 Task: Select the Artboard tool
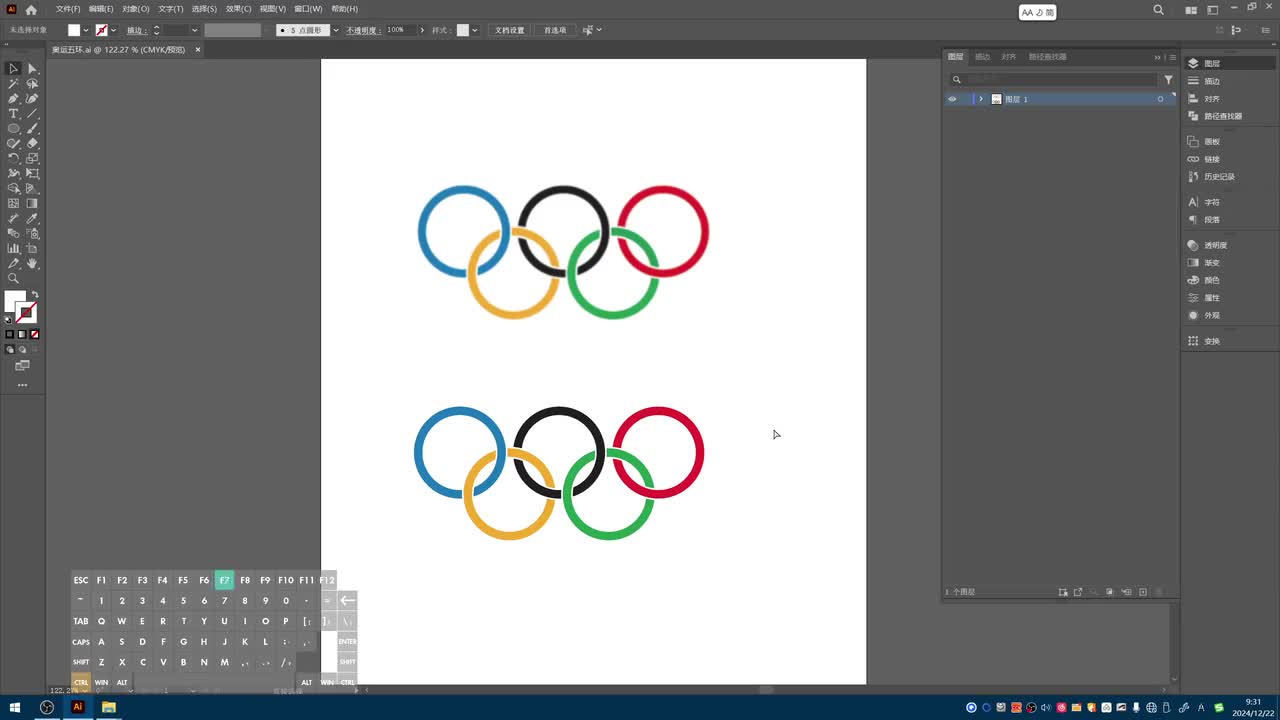point(32,248)
